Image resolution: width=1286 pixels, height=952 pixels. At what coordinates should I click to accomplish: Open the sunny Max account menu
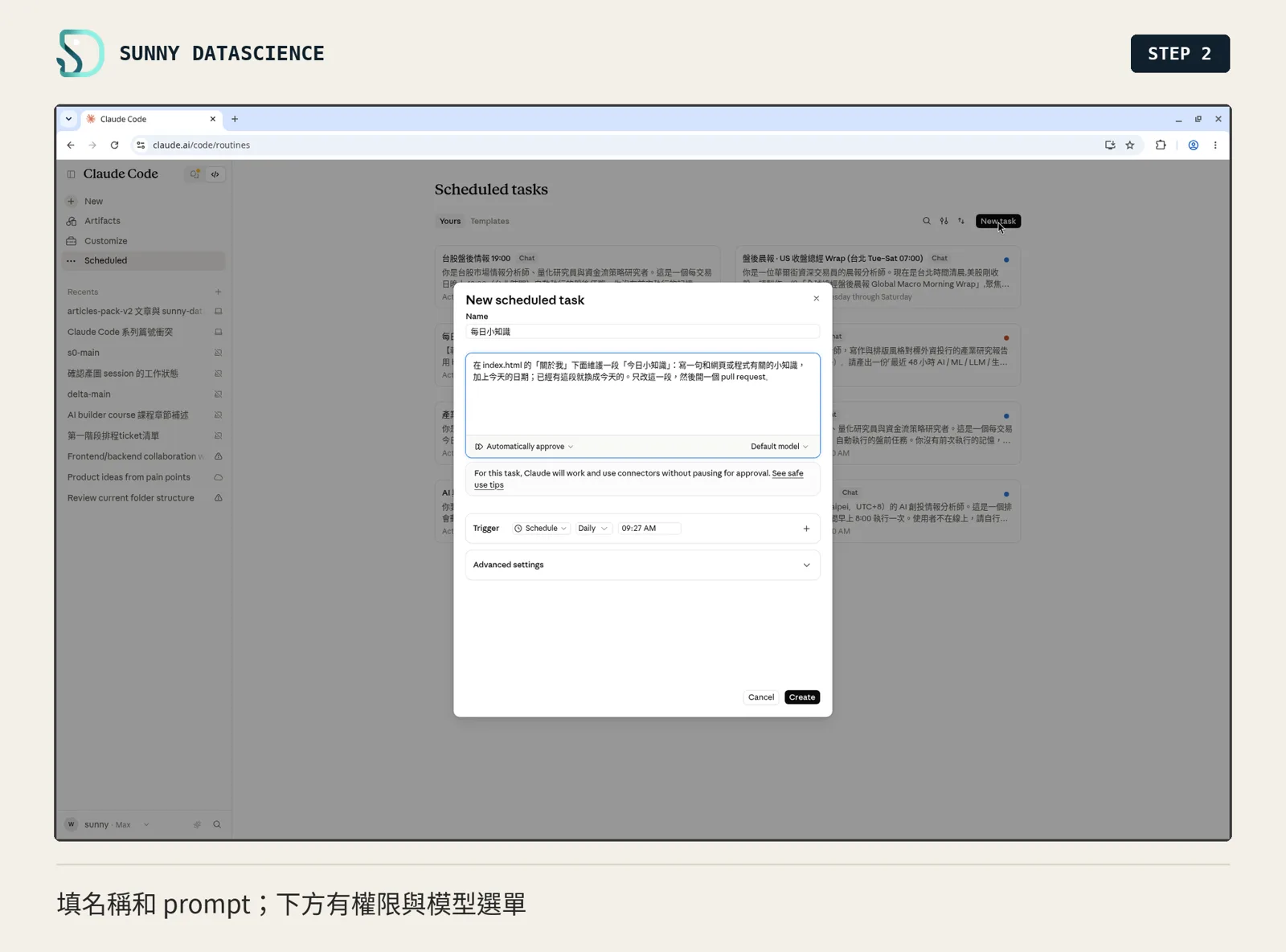click(108, 824)
